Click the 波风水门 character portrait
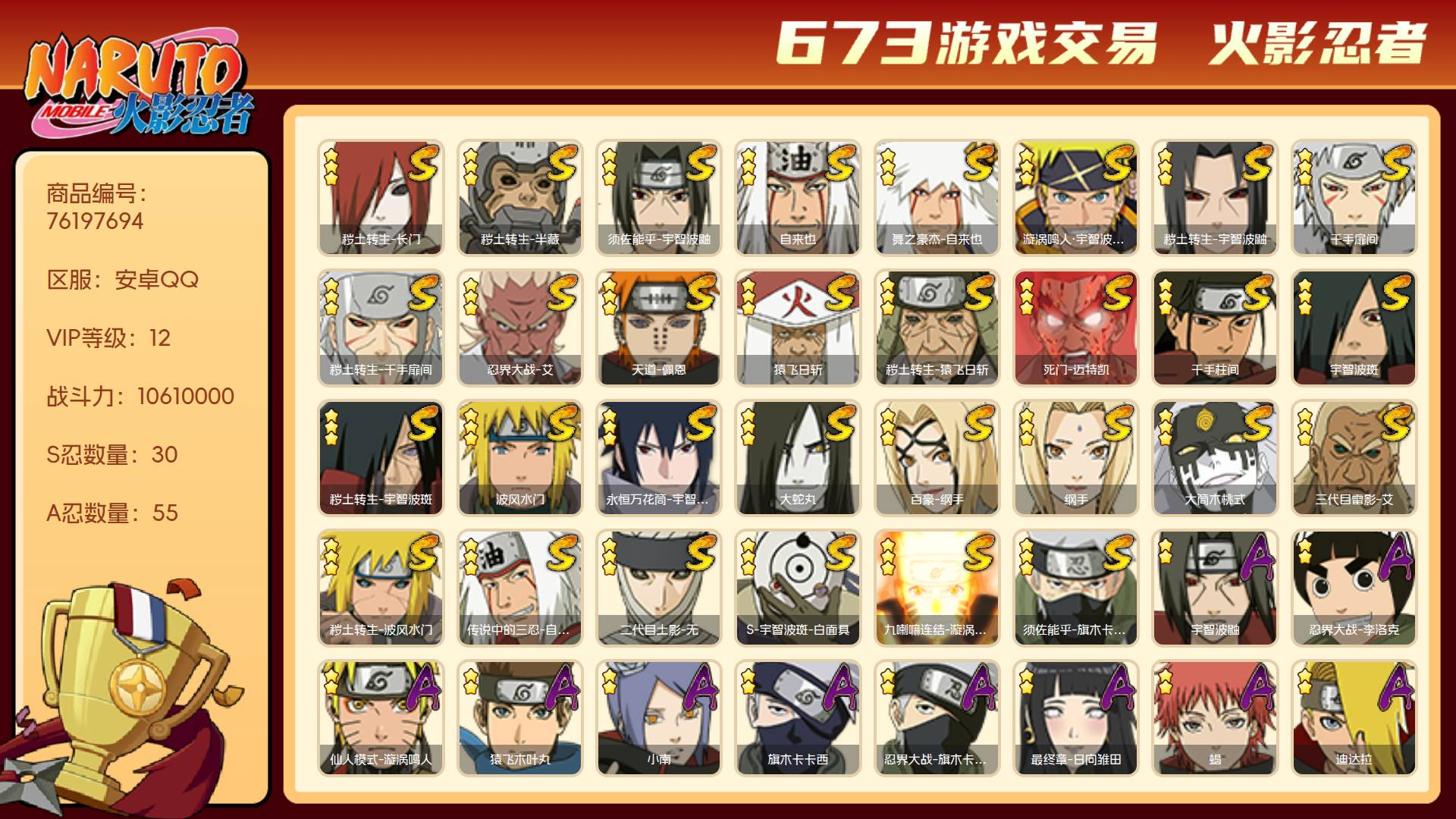The width and height of the screenshot is (1456, 819). 519,458
